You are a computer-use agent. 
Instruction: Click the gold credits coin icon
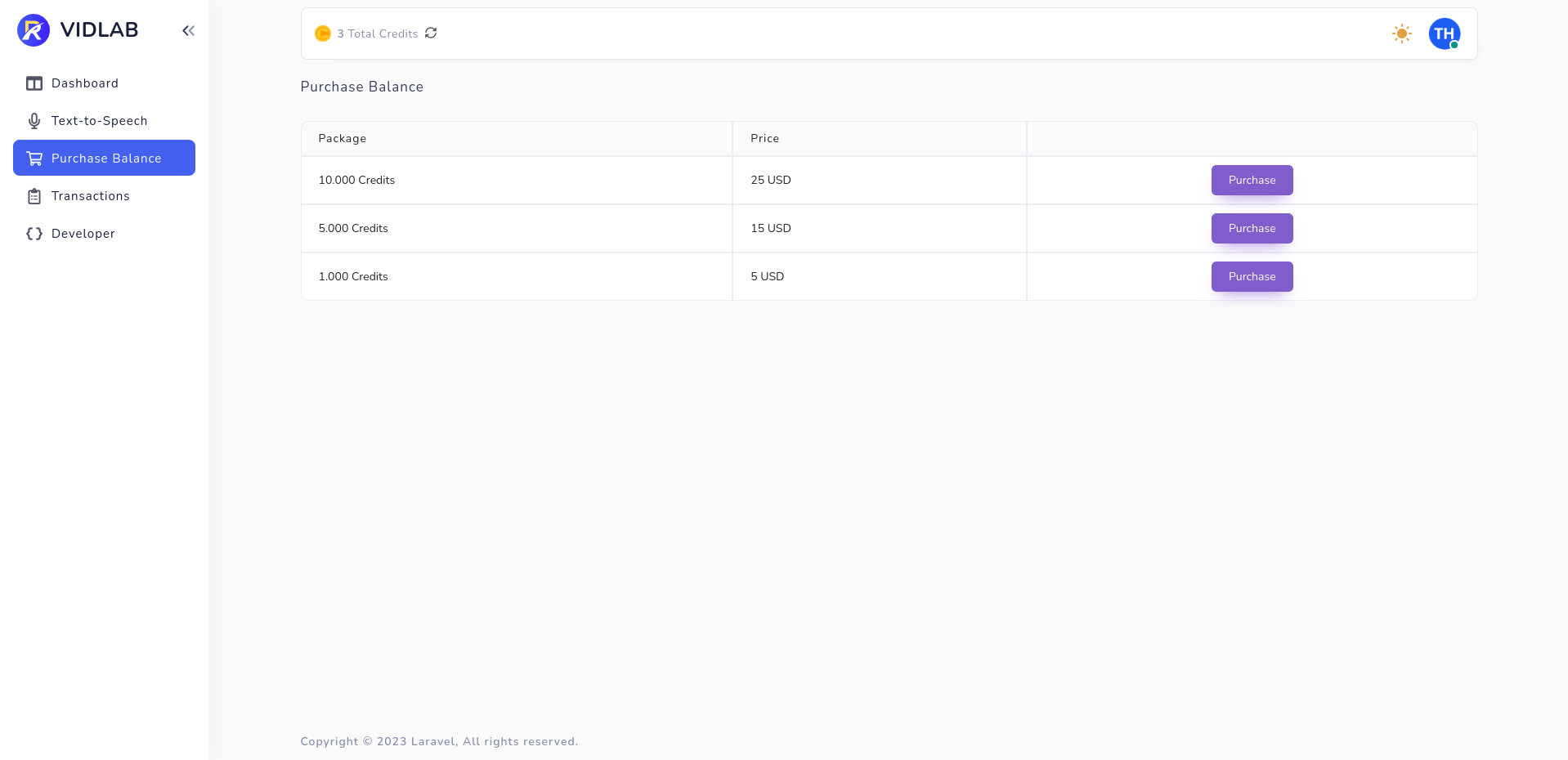pos(323,34)
